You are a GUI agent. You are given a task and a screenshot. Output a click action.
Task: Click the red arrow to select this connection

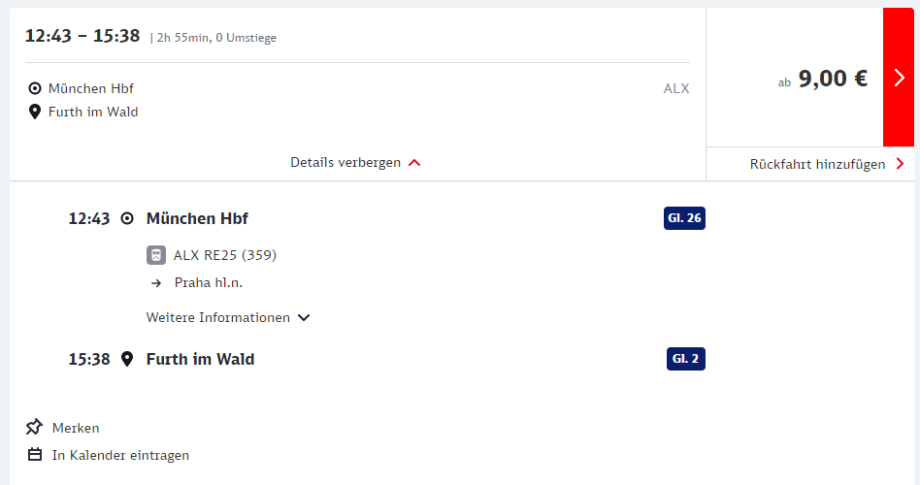[898, 78]
